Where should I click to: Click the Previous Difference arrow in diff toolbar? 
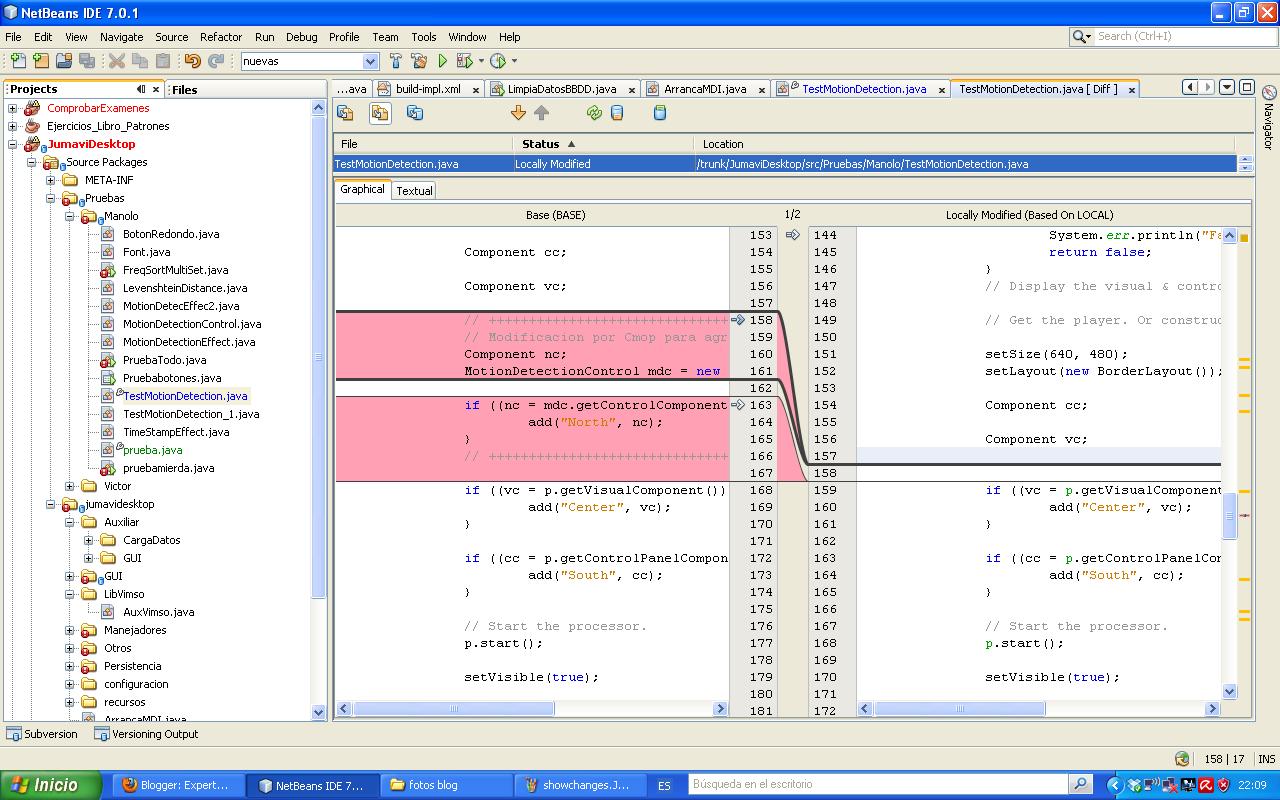tap(542, 112)
